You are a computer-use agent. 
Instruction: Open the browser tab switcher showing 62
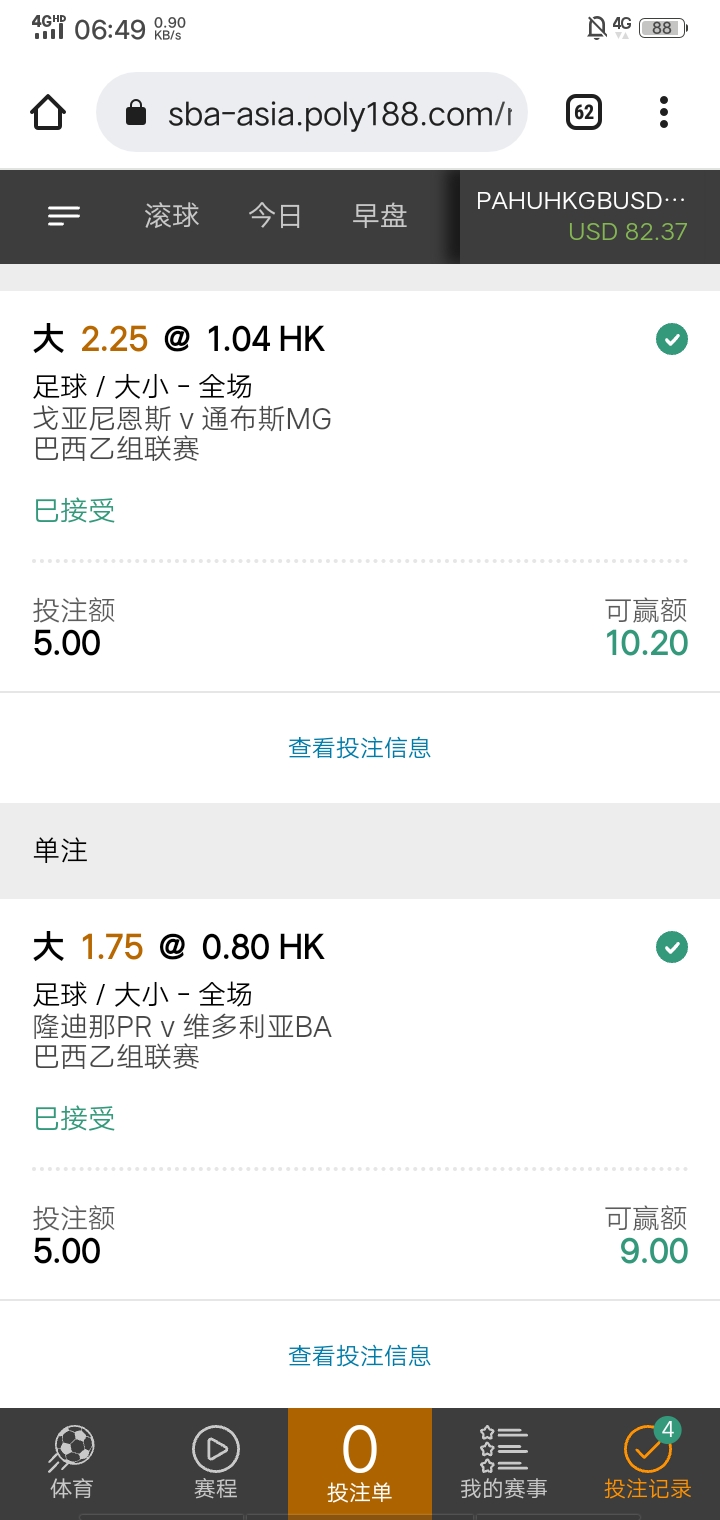[584, 113]
